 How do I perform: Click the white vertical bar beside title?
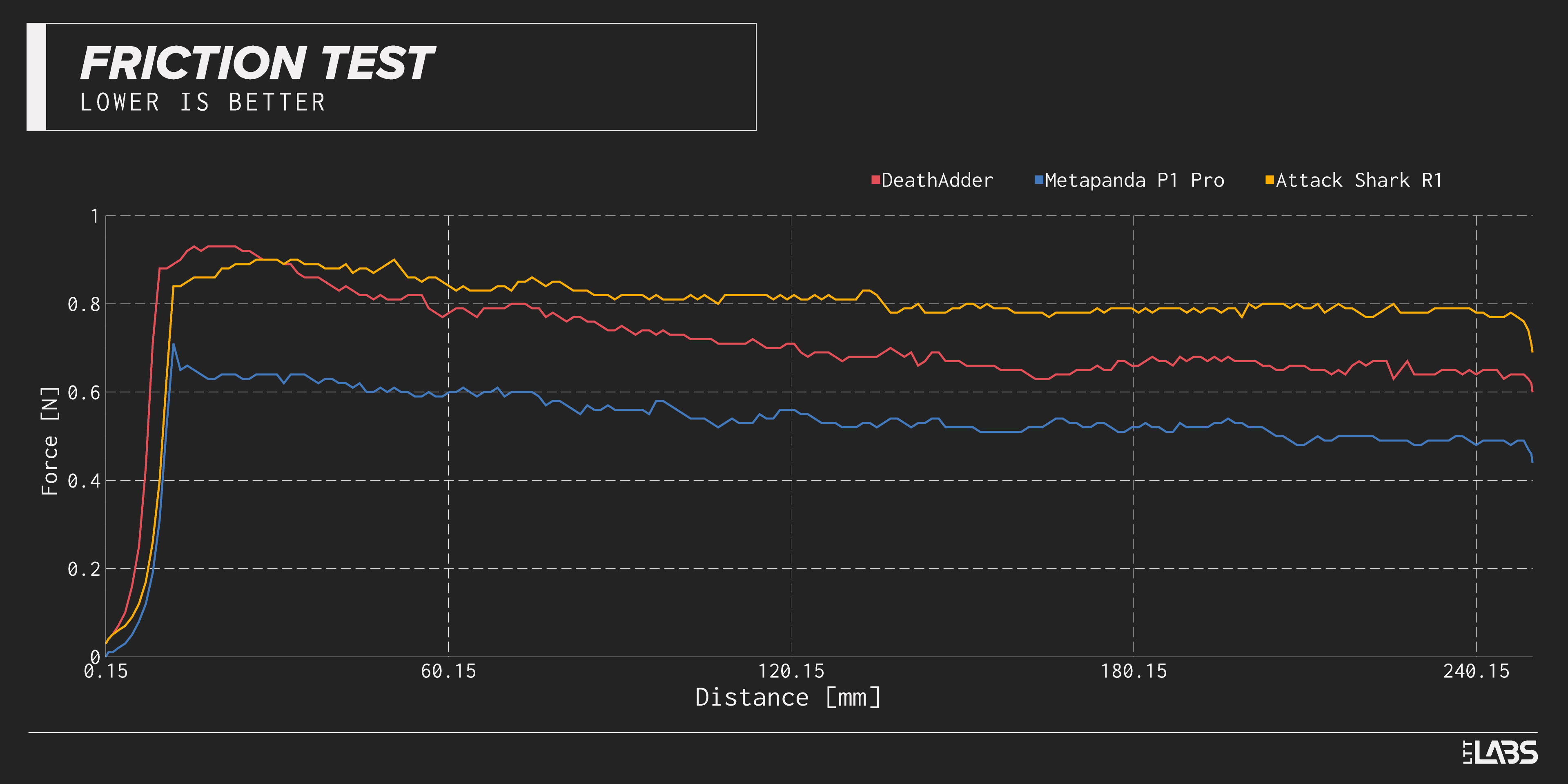[x=36, y=77]
